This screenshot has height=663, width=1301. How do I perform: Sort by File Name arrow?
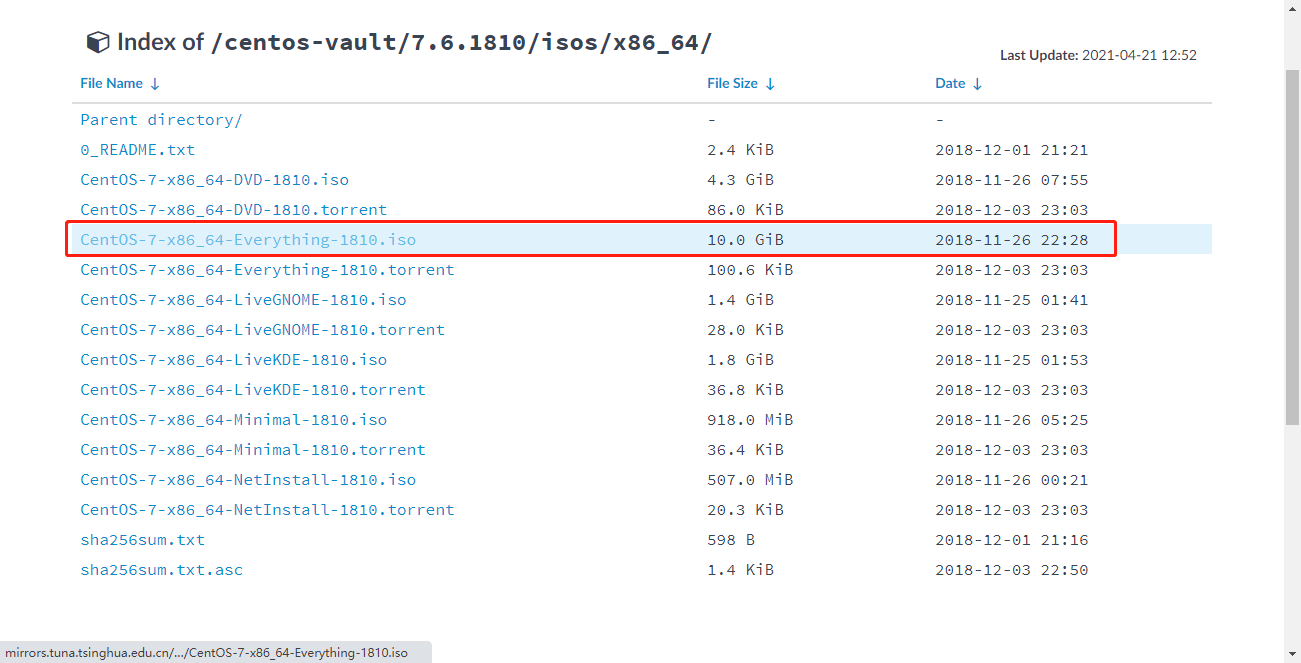[155, 84]
